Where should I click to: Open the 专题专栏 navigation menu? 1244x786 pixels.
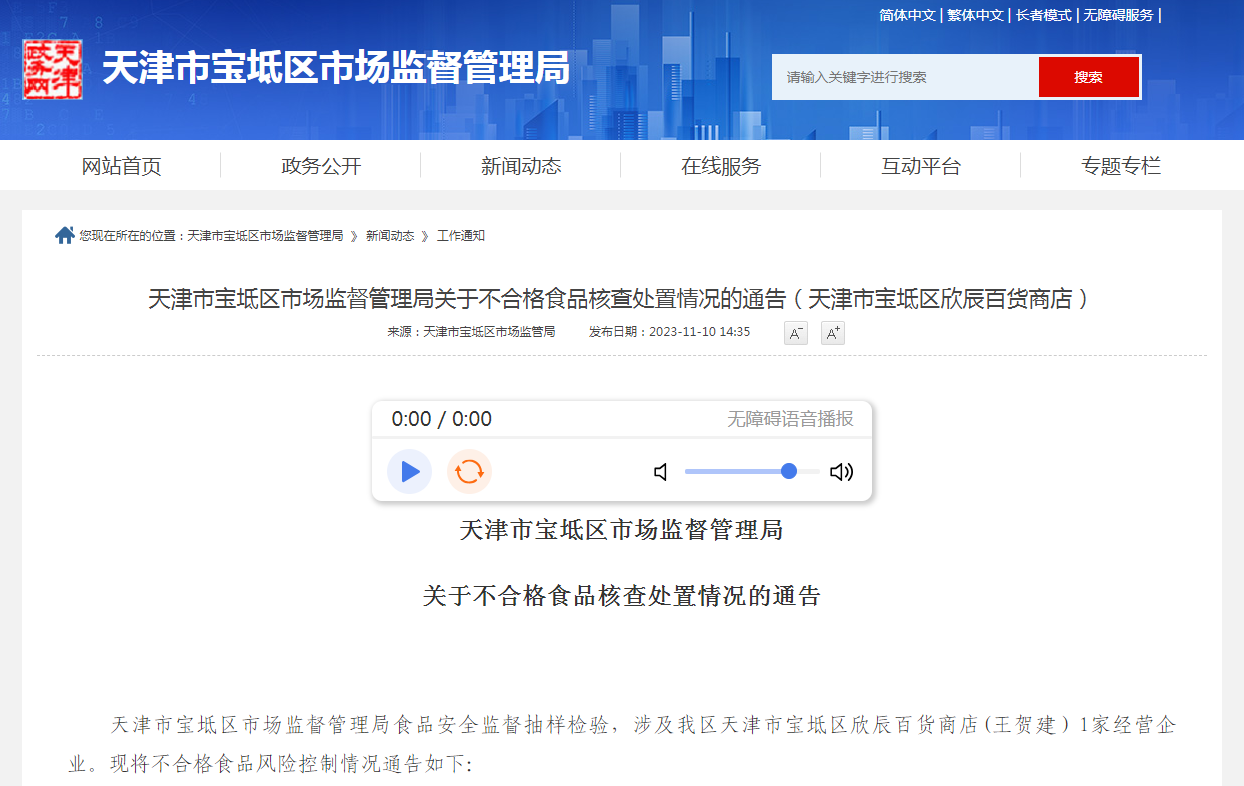point(1120,166)
